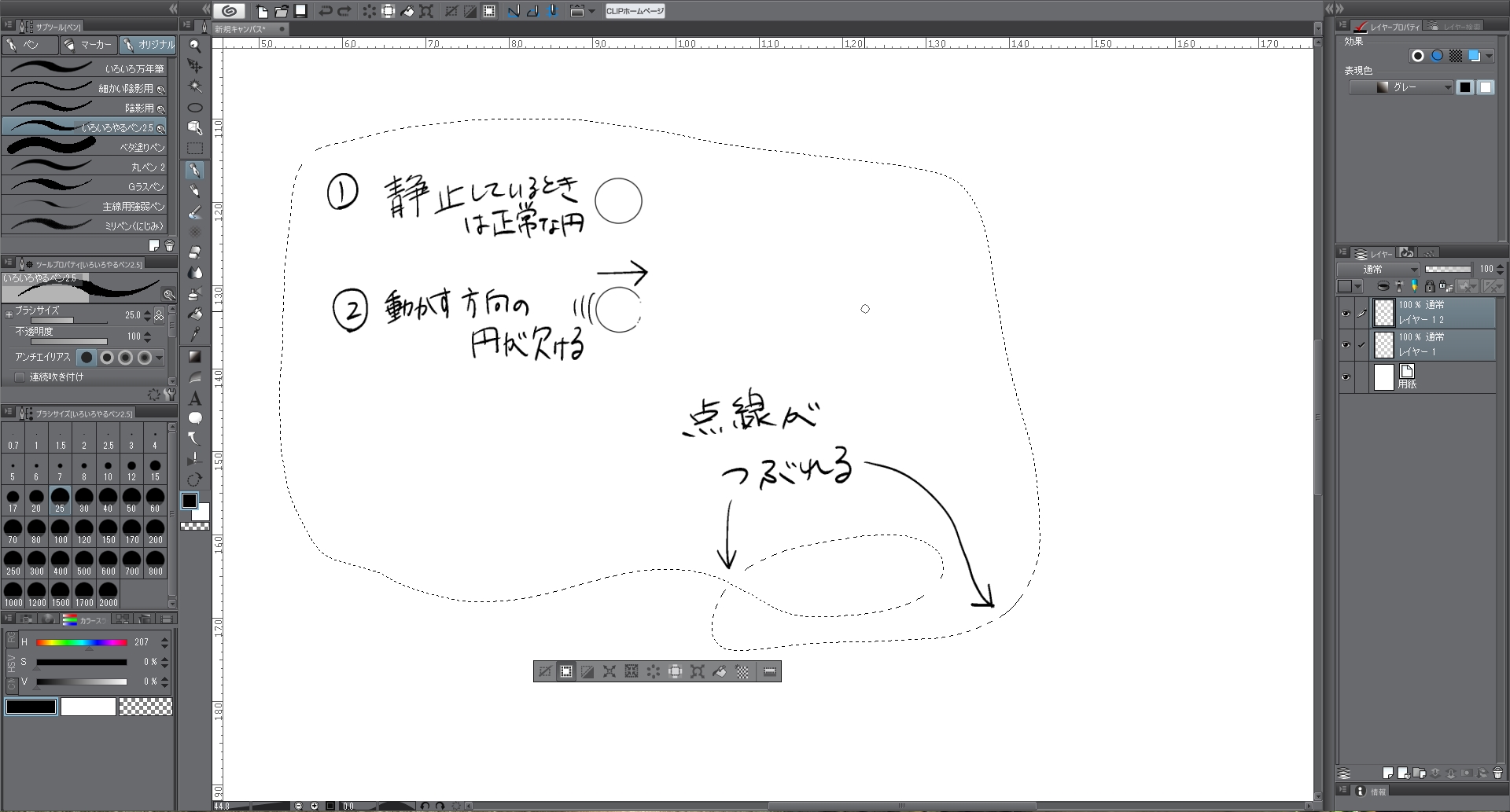Select the Eraser tool

click(195, 252)
